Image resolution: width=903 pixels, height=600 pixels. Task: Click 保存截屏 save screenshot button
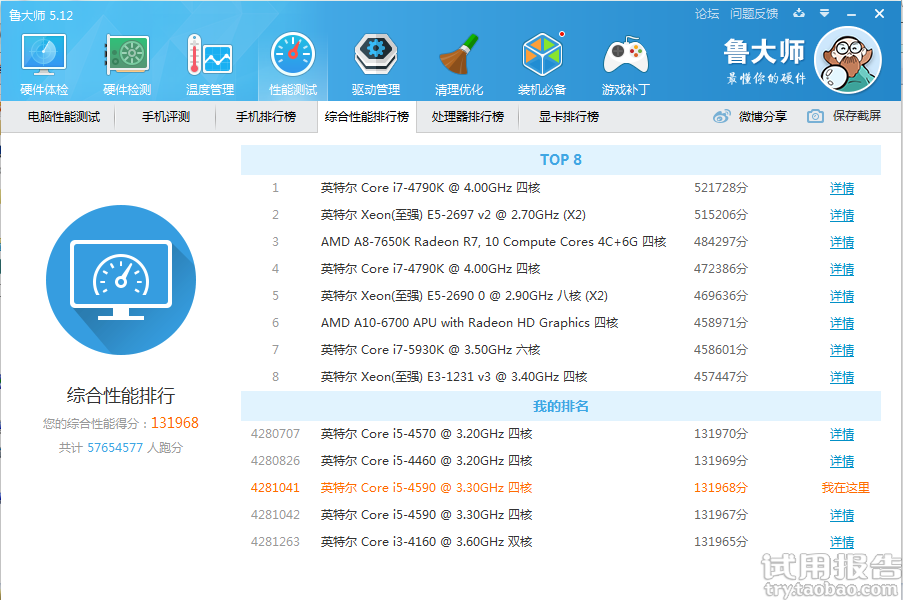point(844,116)
